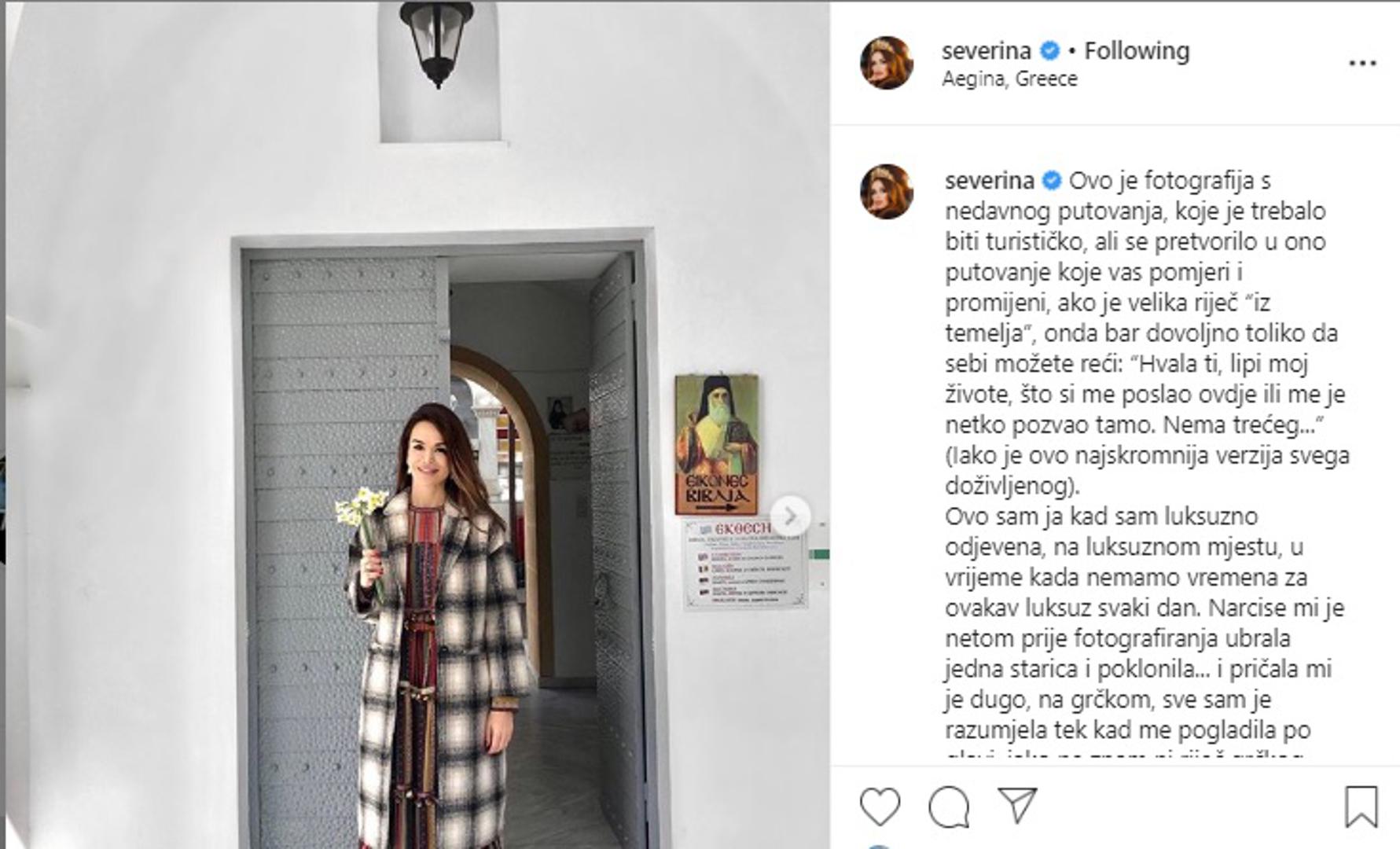
Task: Click severina avatar beside the caption
Action: [887, 192]
